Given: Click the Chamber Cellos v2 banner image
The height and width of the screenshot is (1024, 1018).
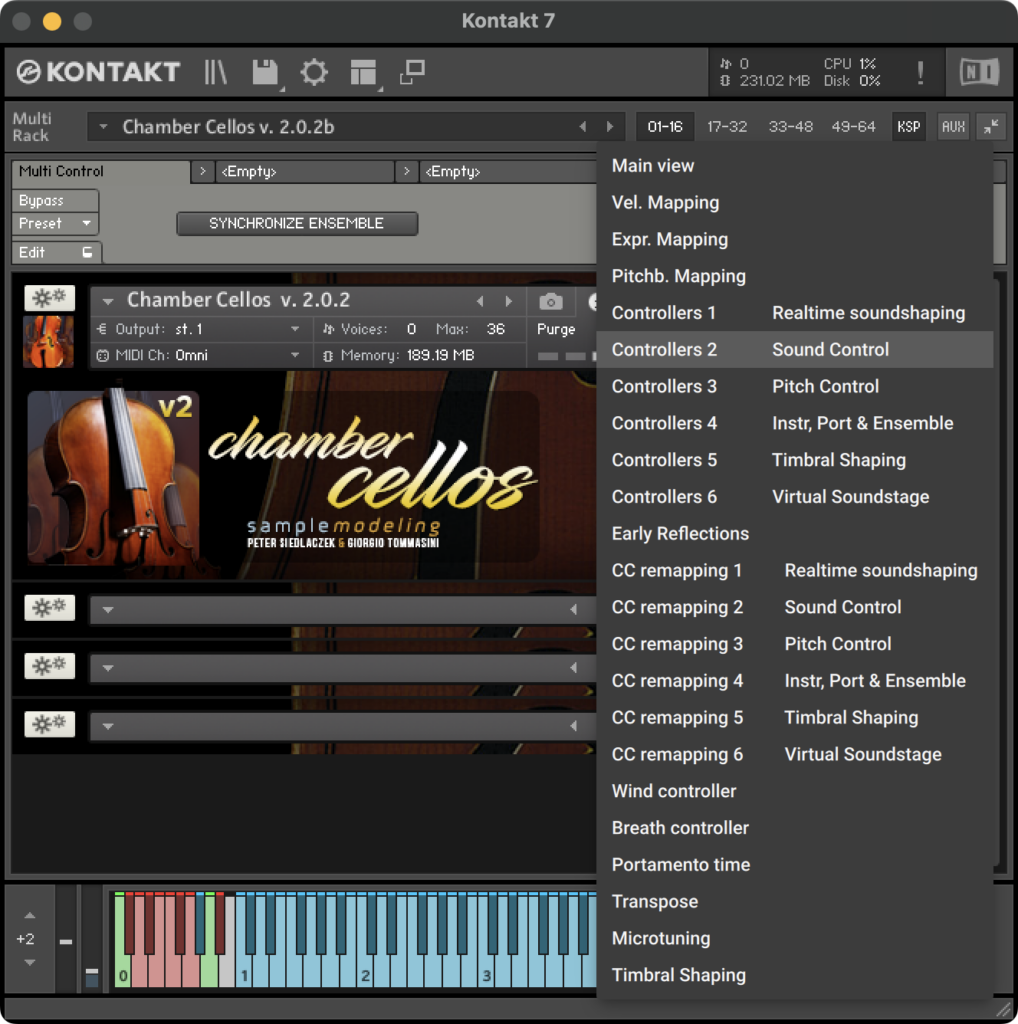Looking at the screenshot, I should pyautogui.click(x=283, y=477).
